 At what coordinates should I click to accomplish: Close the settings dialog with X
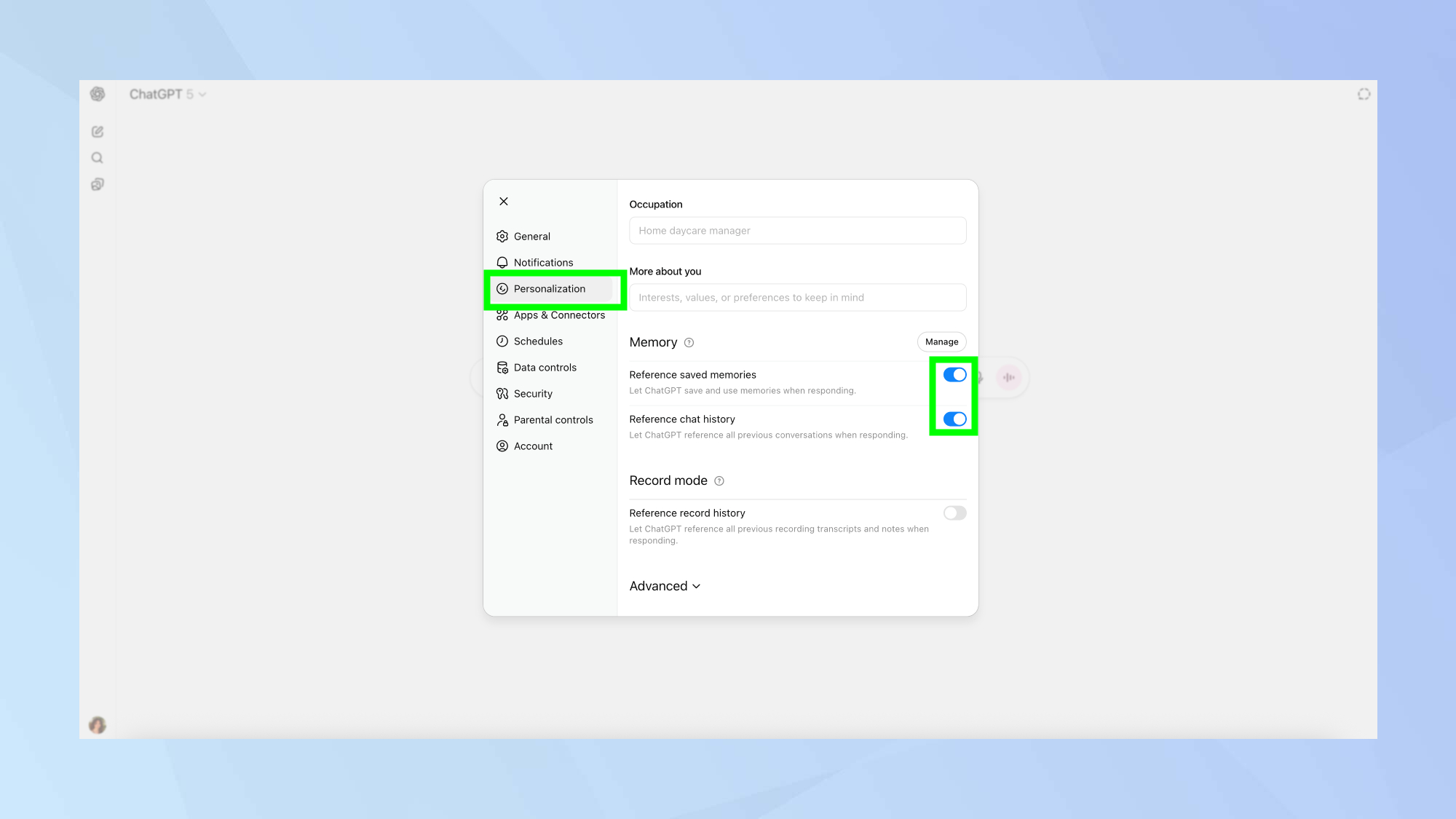[504, 202]
